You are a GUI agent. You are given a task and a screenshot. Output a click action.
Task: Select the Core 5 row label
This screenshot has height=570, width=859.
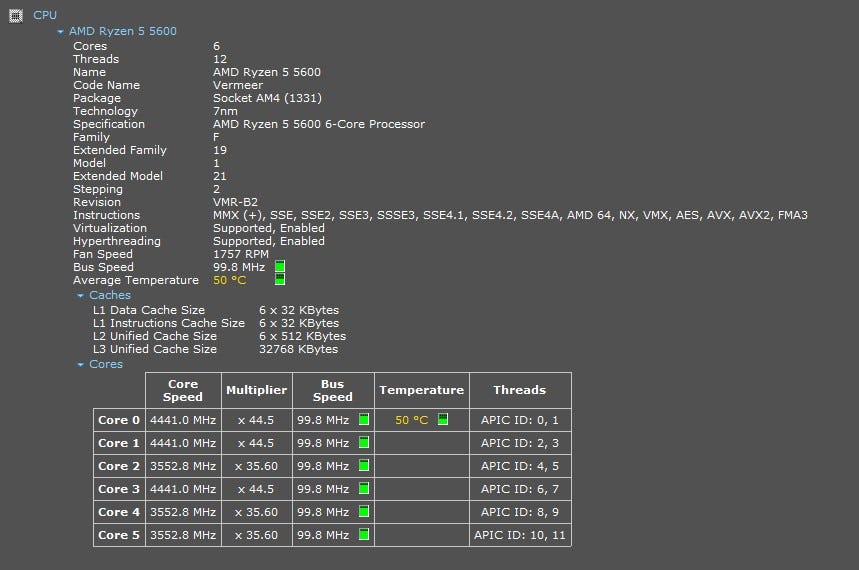coord(119,535)
